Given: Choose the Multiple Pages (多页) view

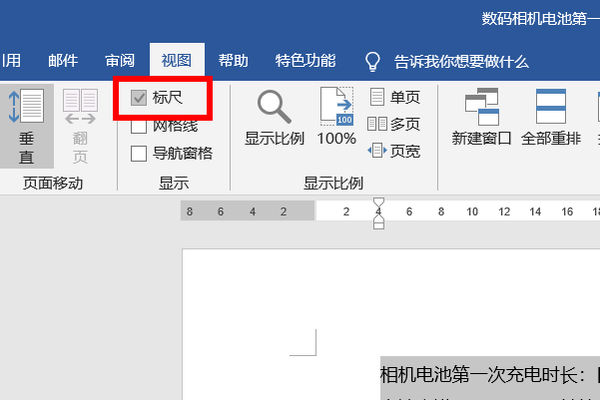Looking at the screenshot, I should (393, 124).
